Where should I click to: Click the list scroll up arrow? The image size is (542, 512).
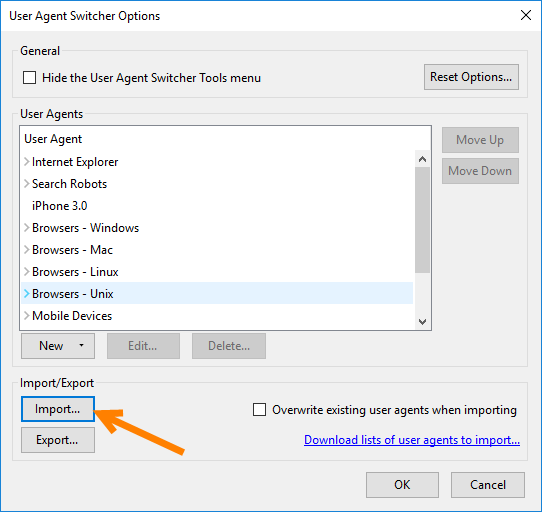click(x=422, y=159)
